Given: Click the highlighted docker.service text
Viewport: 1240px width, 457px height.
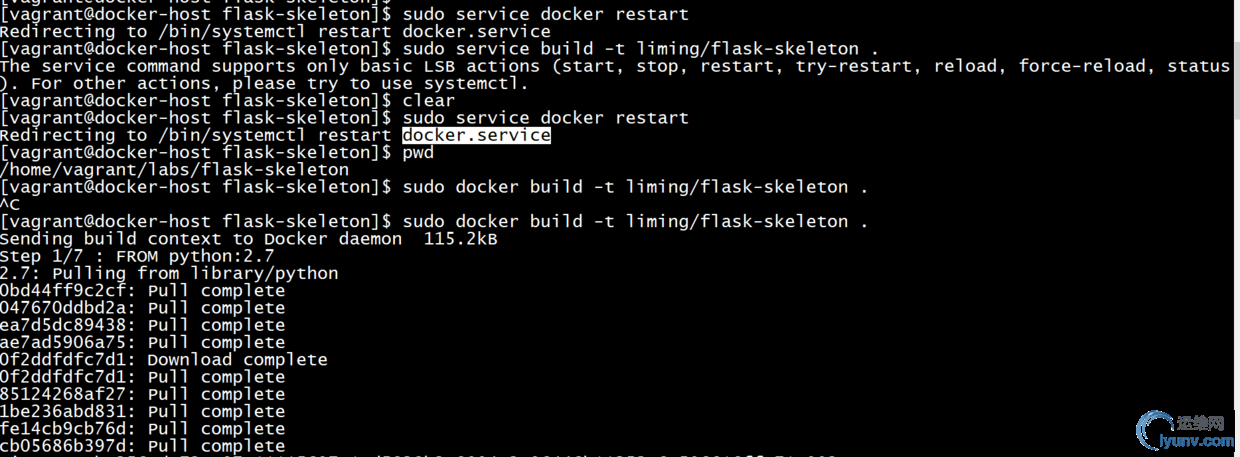Looking at the screenshot, I should (477, 135).
